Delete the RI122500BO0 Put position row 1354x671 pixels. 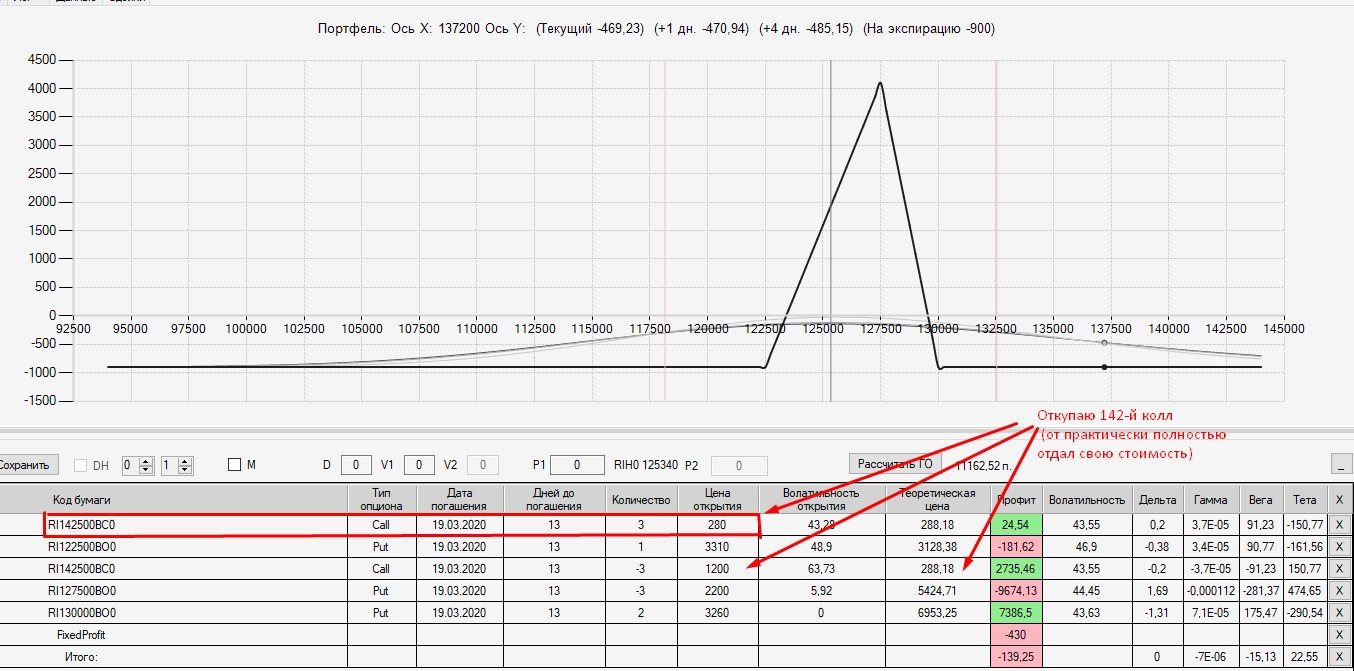tap(1340, 547)
